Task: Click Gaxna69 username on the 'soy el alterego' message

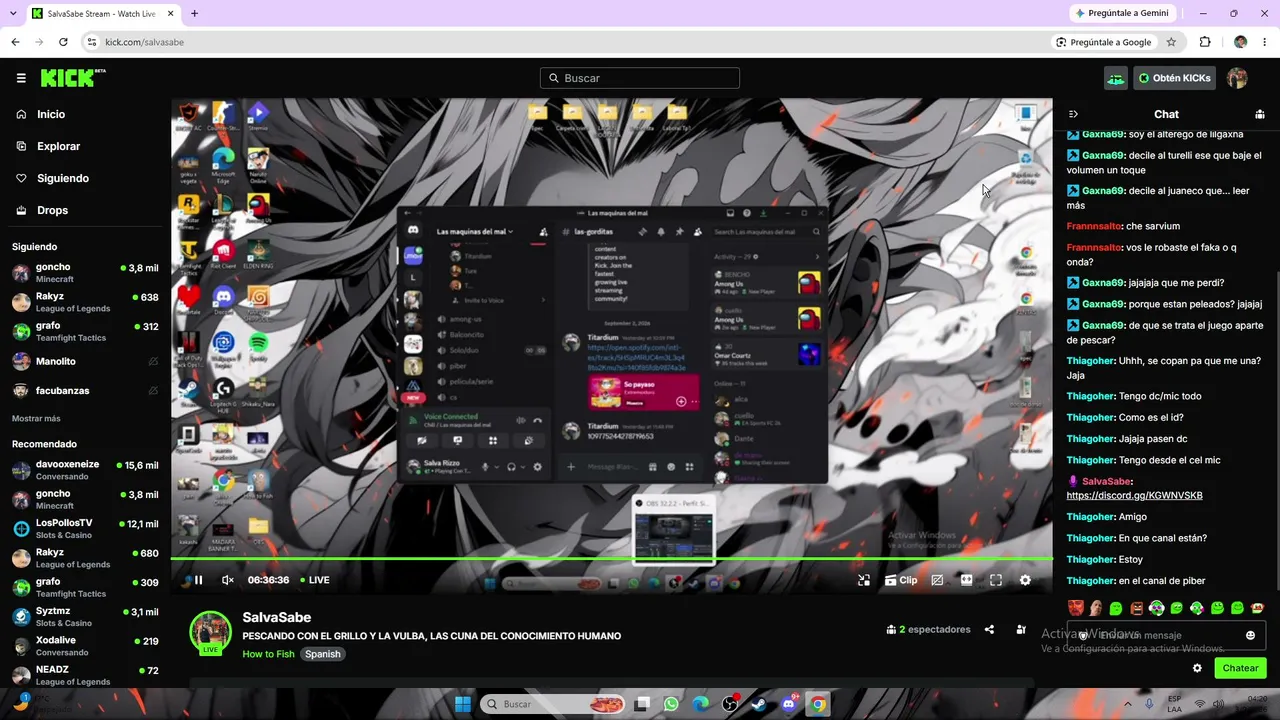Action: (x=1103, y=134)
